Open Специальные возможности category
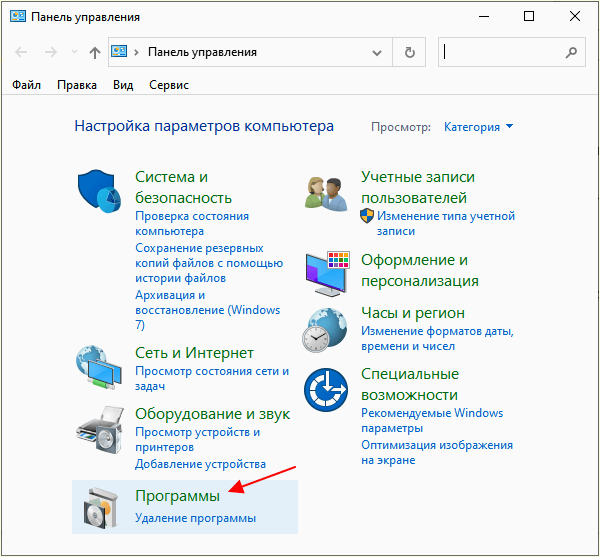The height and width of the screenshot is (557, 600). point(410,384)
